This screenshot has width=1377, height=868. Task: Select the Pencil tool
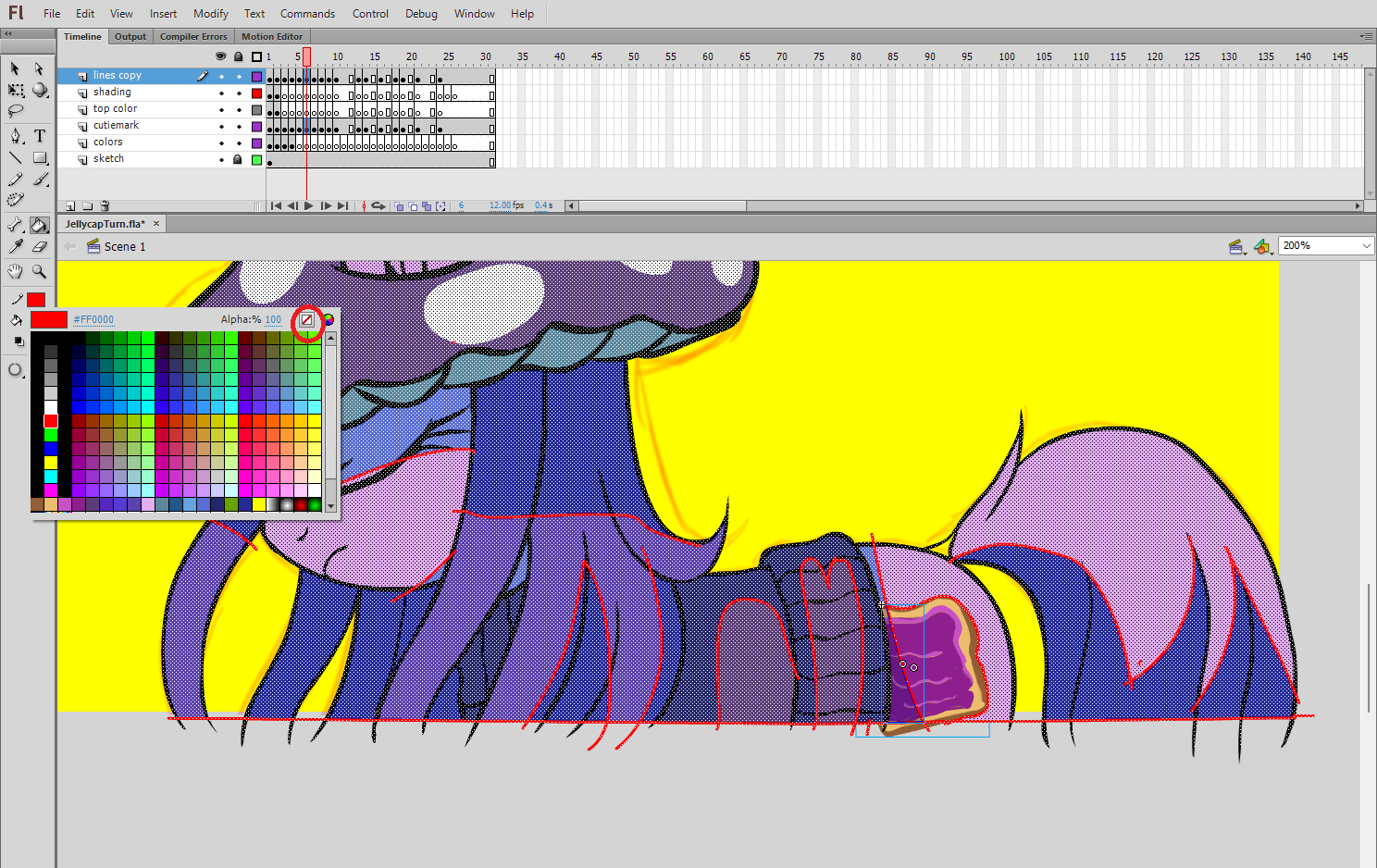pos(16,179)
